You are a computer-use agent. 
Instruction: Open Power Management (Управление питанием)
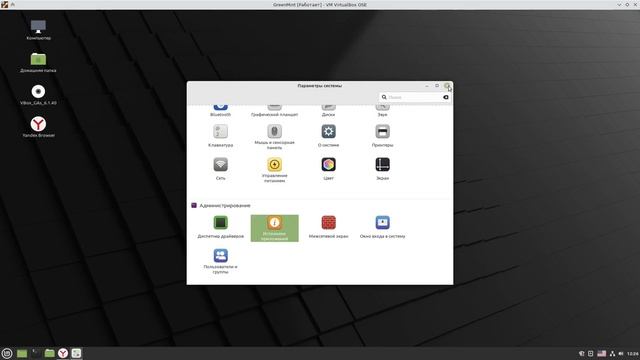tap(274, 170)
